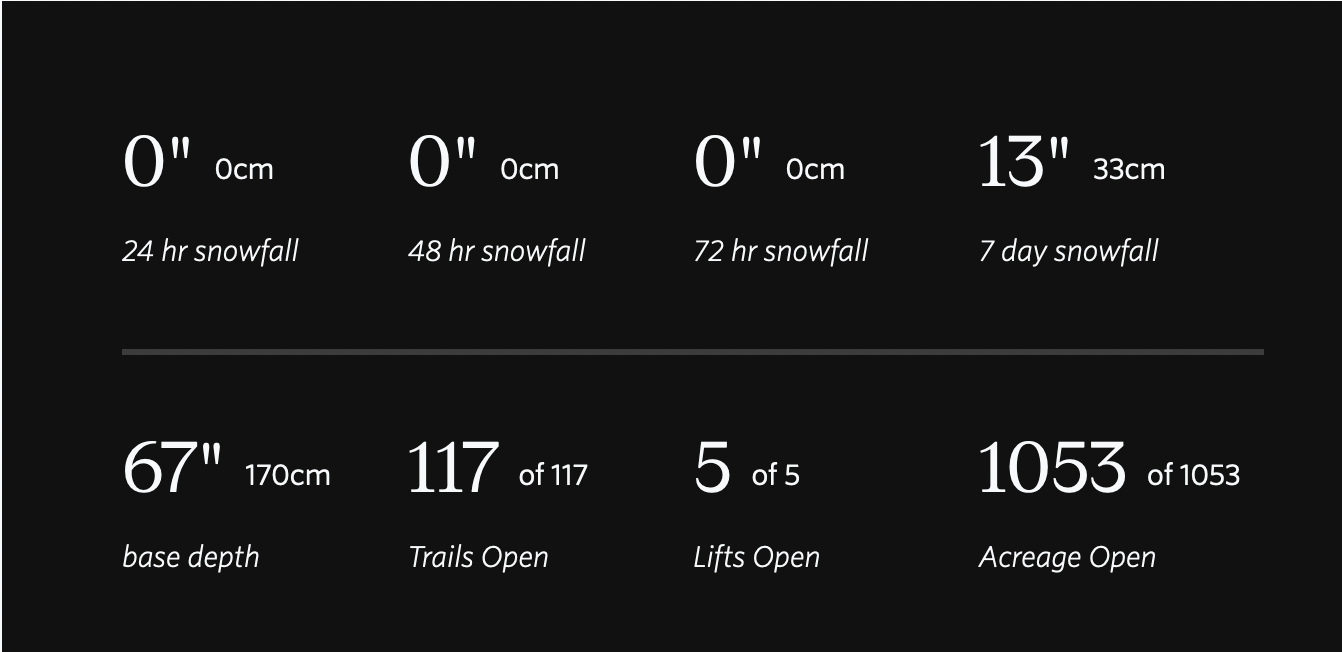Image resolution: width=1342 pixels, height=652 pixels.
Task: Select the 170cm base depth value
Action: (288, 475)
